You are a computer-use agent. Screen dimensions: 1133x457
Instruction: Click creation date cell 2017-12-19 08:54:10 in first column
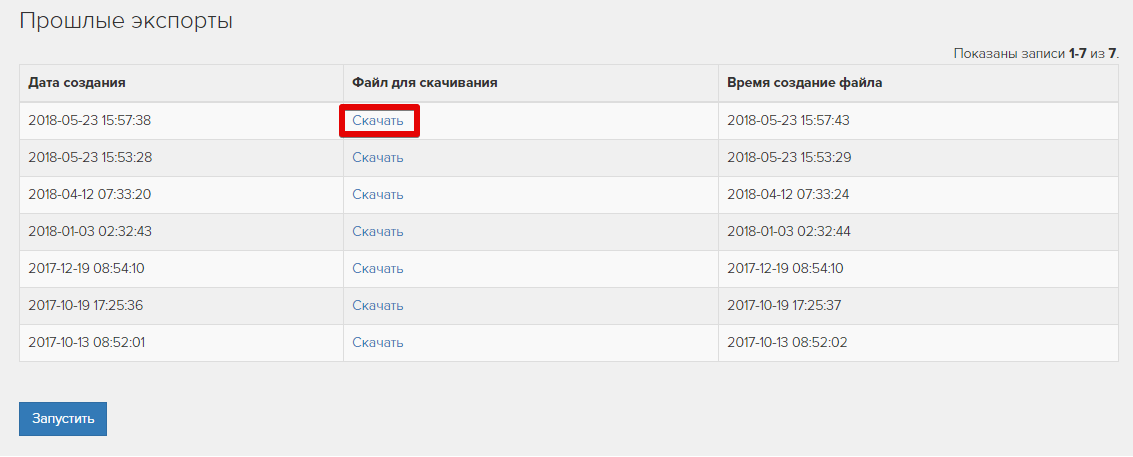point(86,269)
